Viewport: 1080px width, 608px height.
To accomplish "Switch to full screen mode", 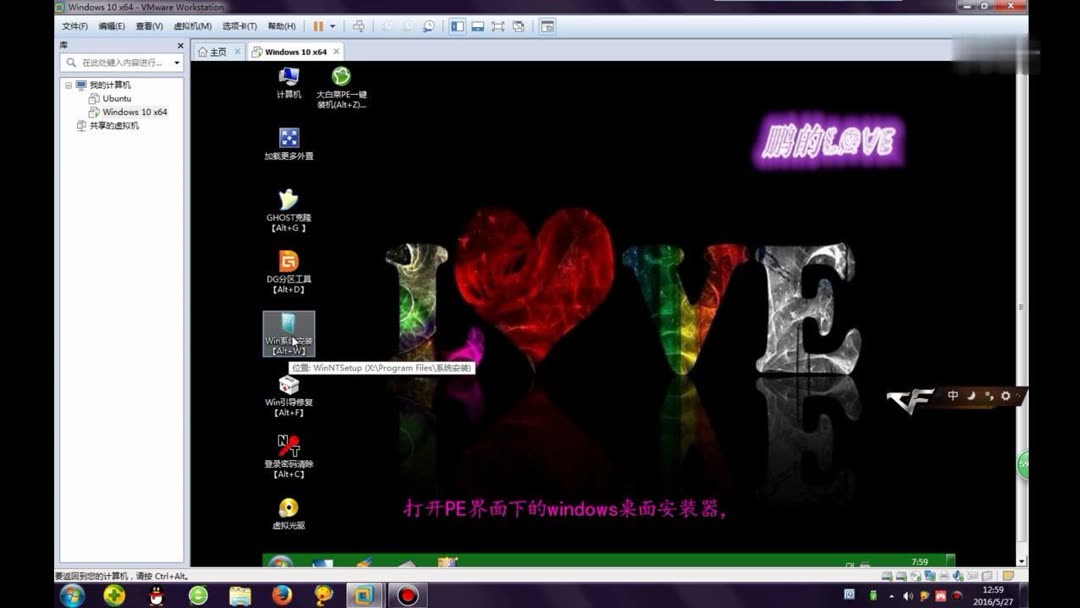I will pyautogui.click(x=497, y=26).
